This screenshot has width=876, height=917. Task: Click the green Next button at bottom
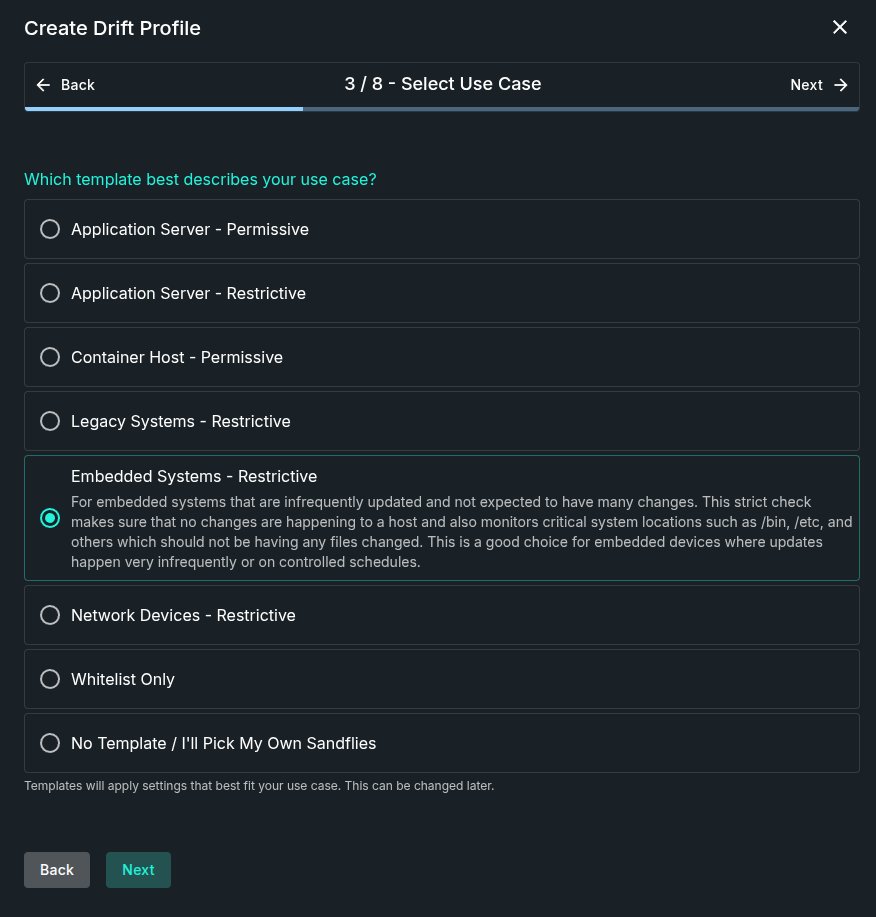coord(138,870)
